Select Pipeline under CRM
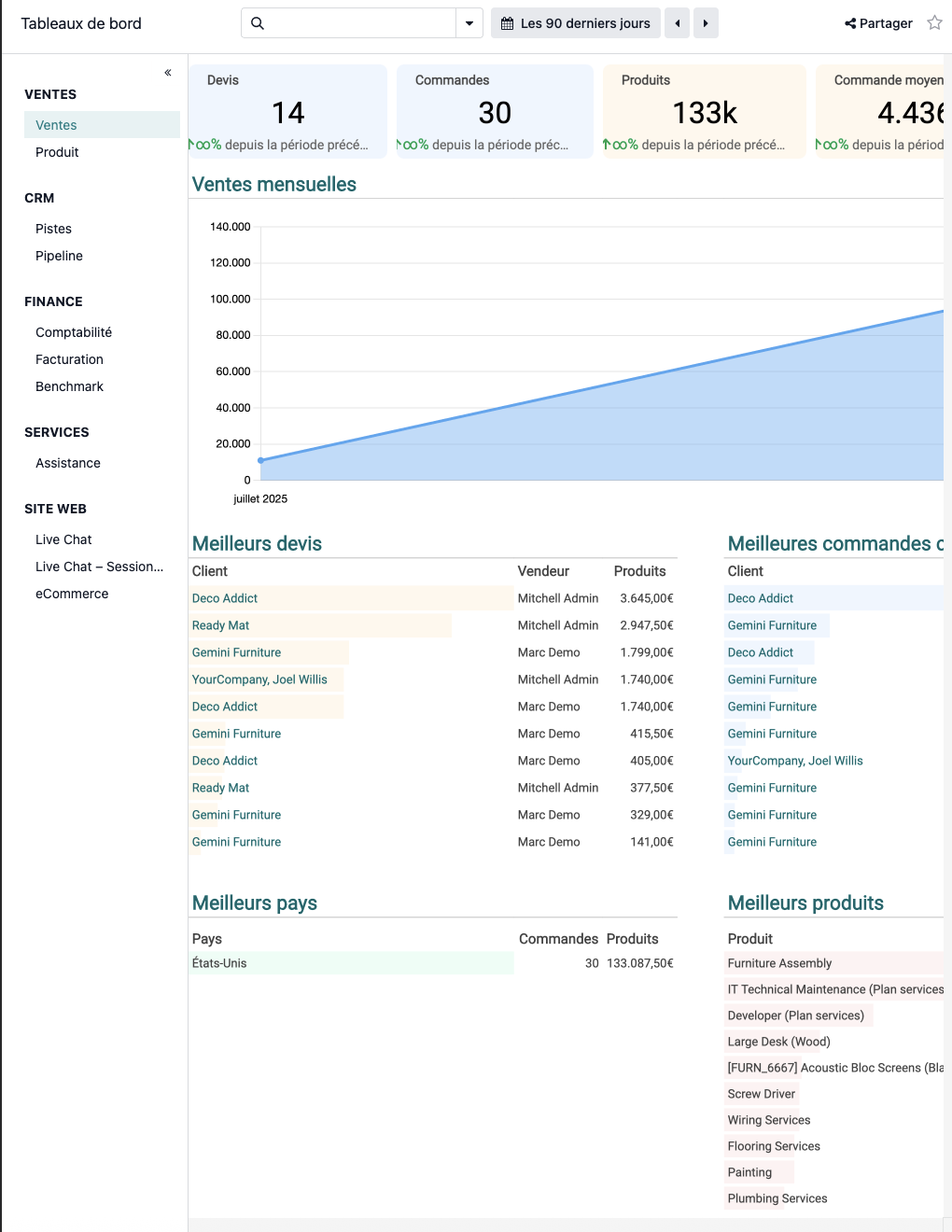 coord(59,256)
